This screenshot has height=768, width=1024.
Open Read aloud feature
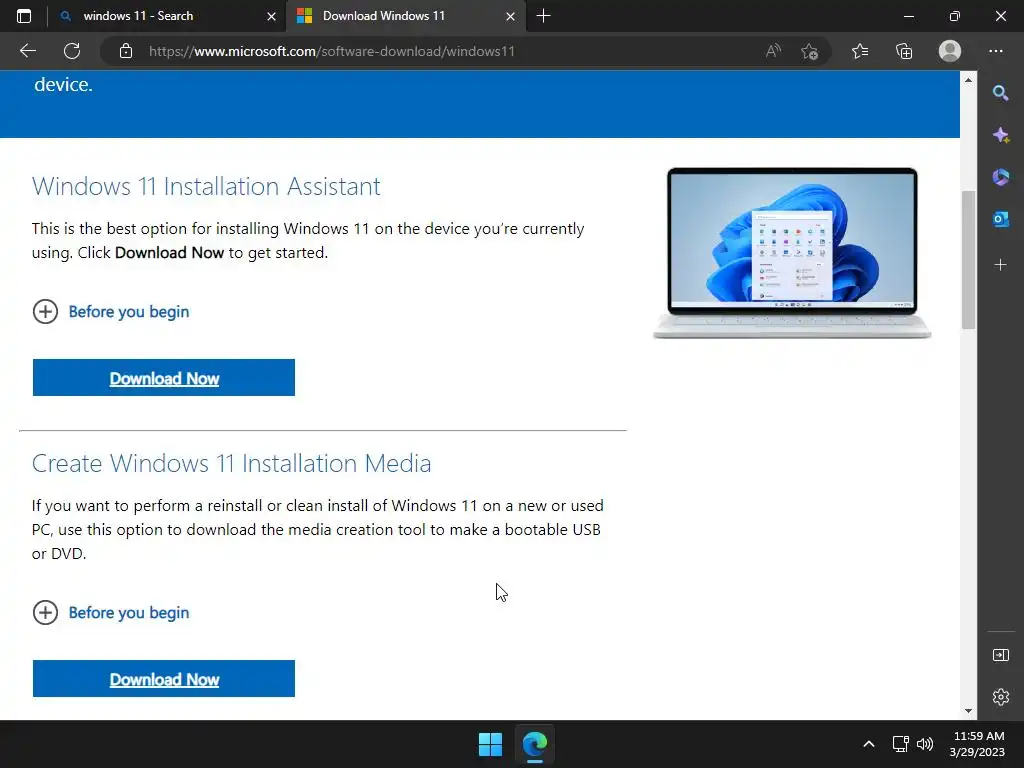click(773, 51)
